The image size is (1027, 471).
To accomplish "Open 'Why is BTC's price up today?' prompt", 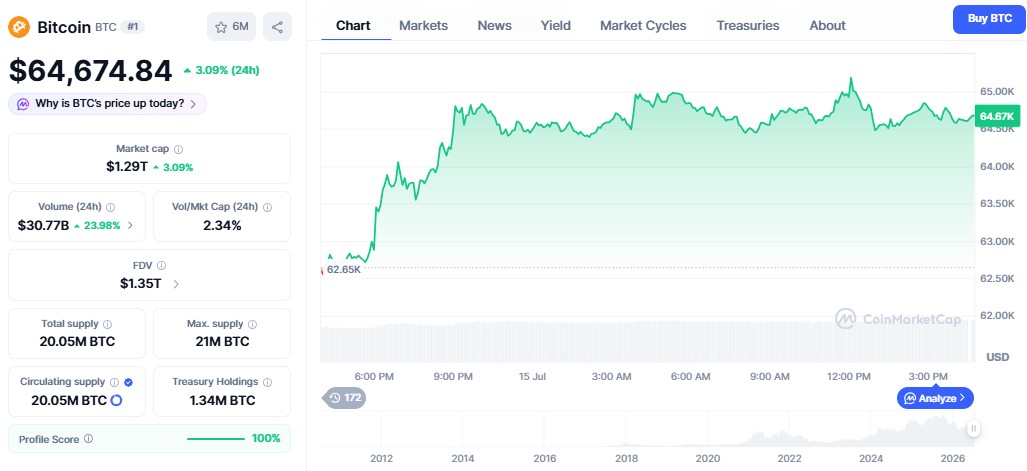I will 107,104.
